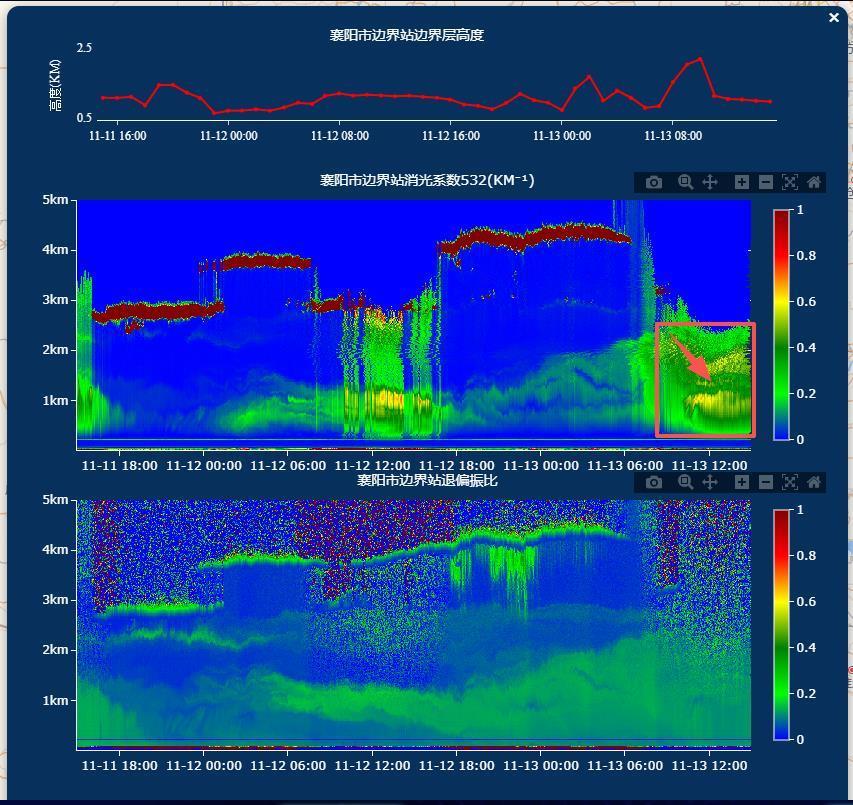Zoom out on depolarization ratio chart
The width and height of the screenshot is (853, 805).
tap(766, 482)
